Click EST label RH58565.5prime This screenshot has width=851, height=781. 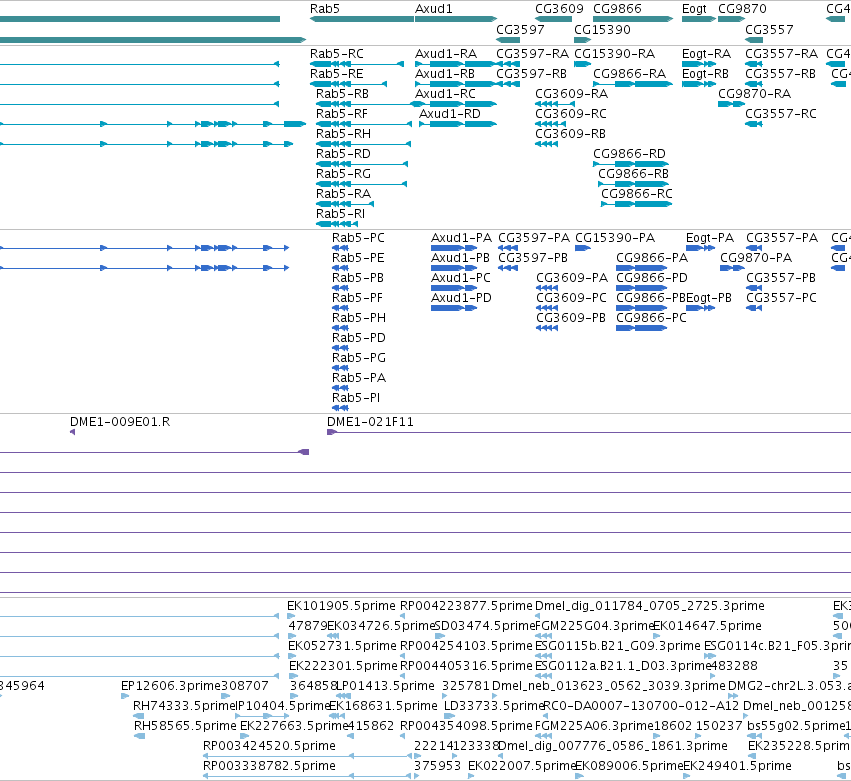point(185,726)
